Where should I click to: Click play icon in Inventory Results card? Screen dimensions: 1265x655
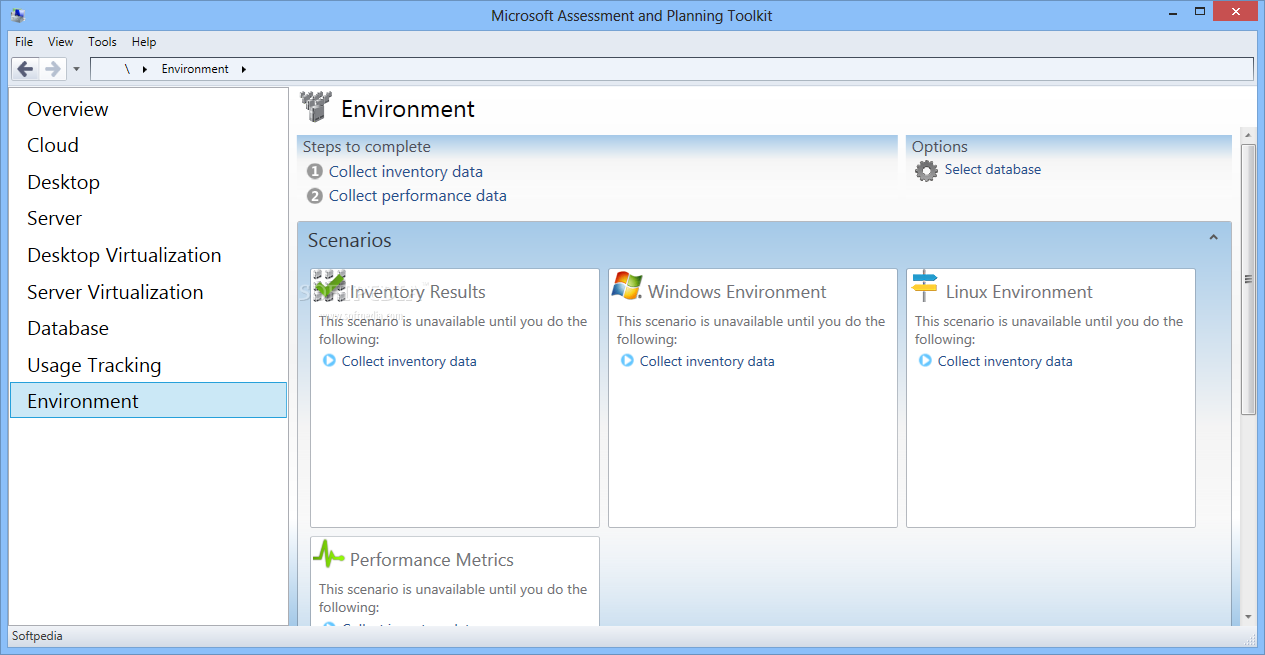[x=329, y=361]
